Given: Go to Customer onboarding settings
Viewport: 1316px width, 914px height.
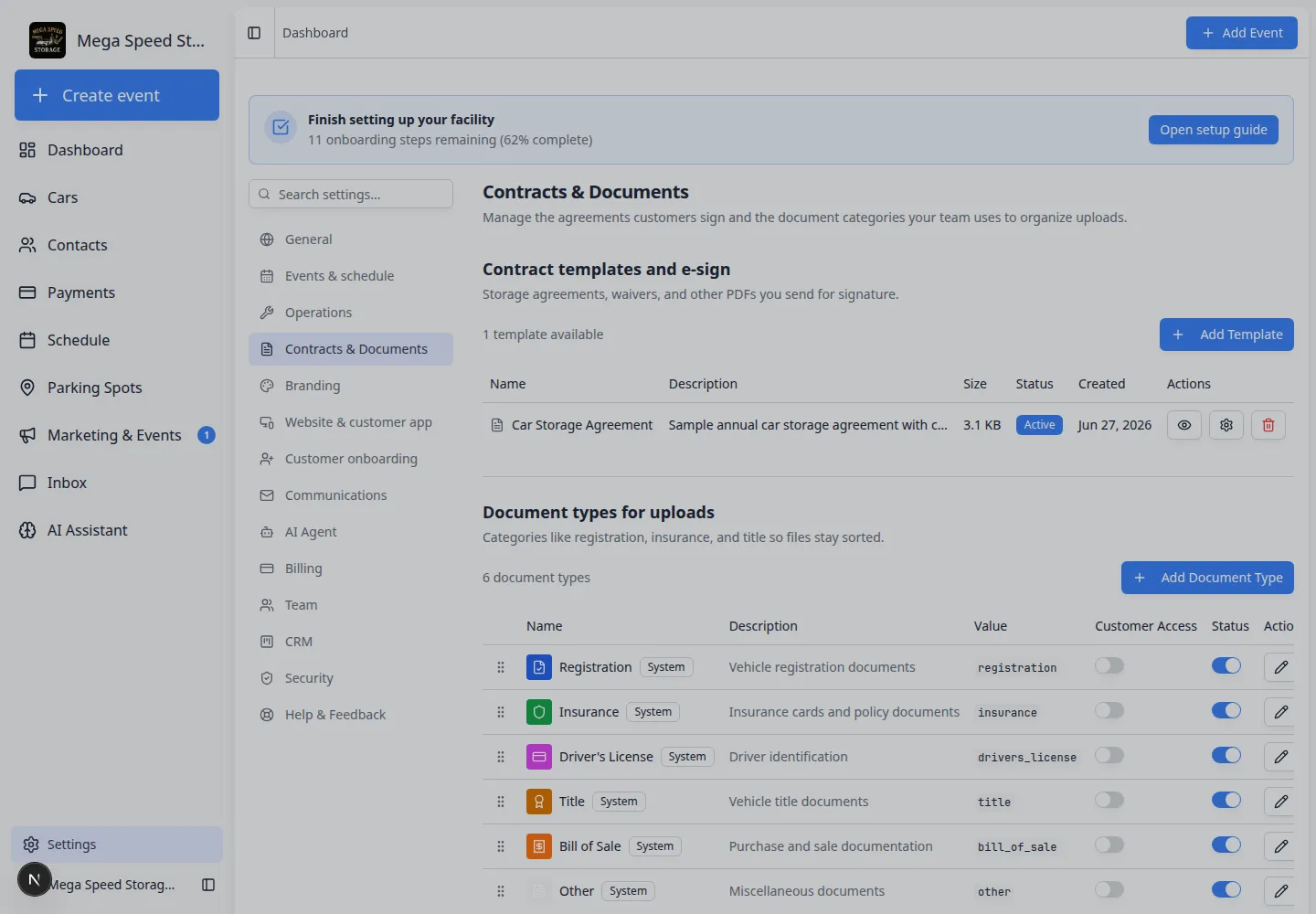Looking at the screenshot, I should pos(351,459).
